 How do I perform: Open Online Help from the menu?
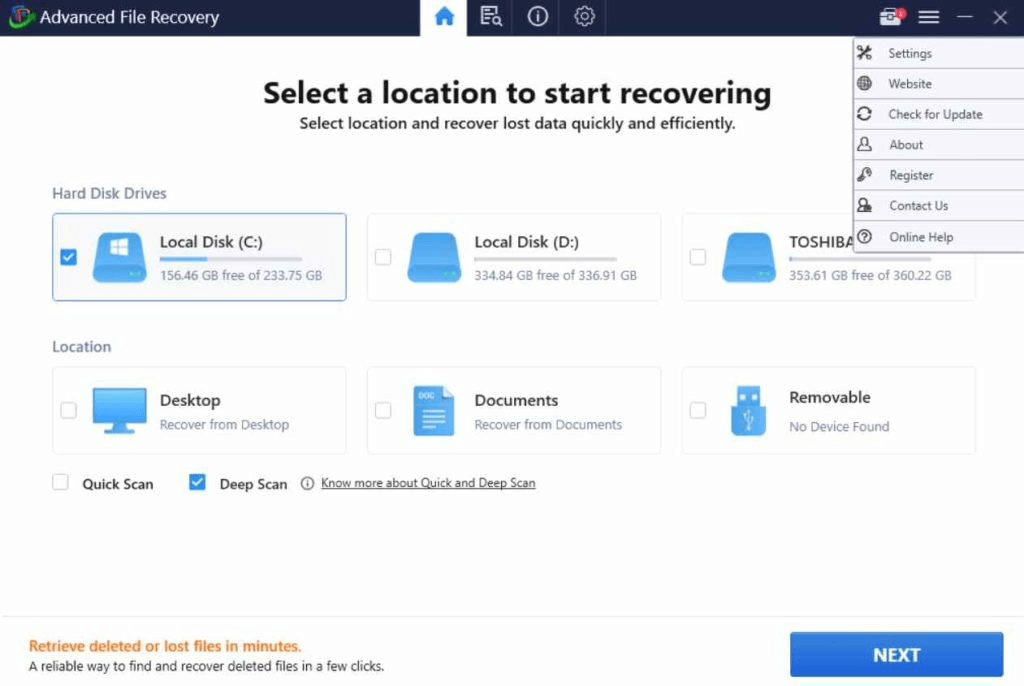(x=938, y=237)
